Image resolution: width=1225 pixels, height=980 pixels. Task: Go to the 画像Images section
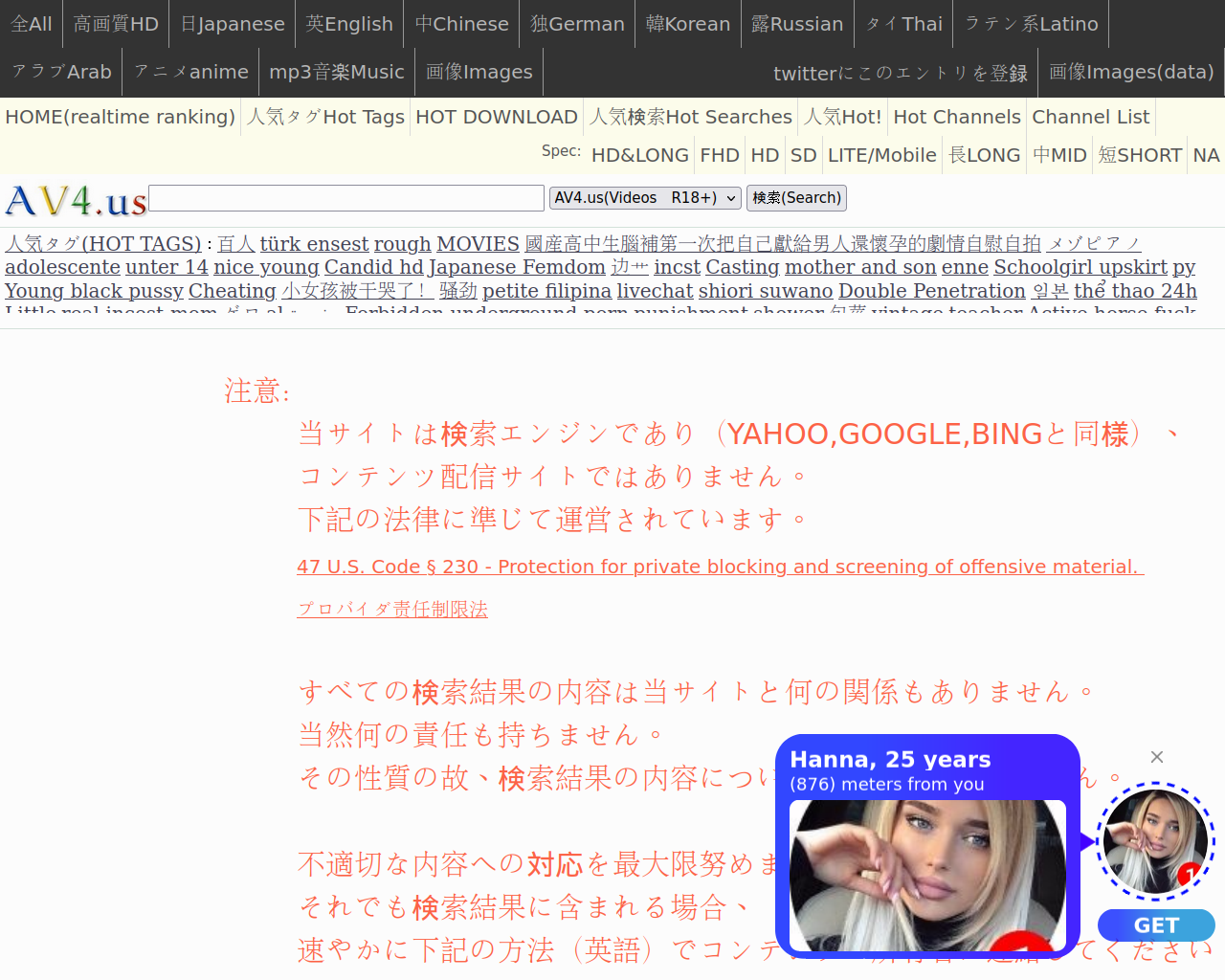(479, 73)
